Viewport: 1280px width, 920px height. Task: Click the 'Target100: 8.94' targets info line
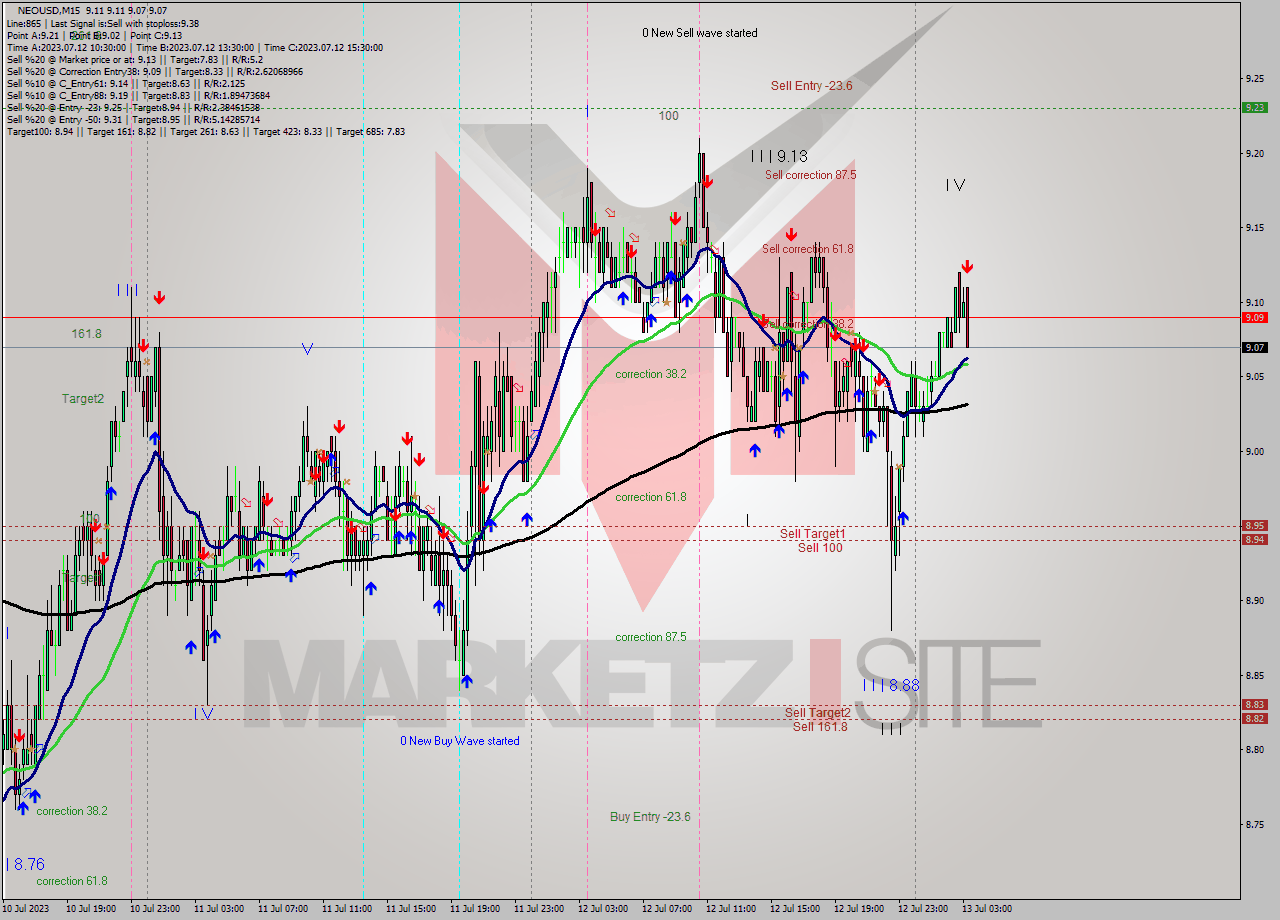click(x=205, y=131)
